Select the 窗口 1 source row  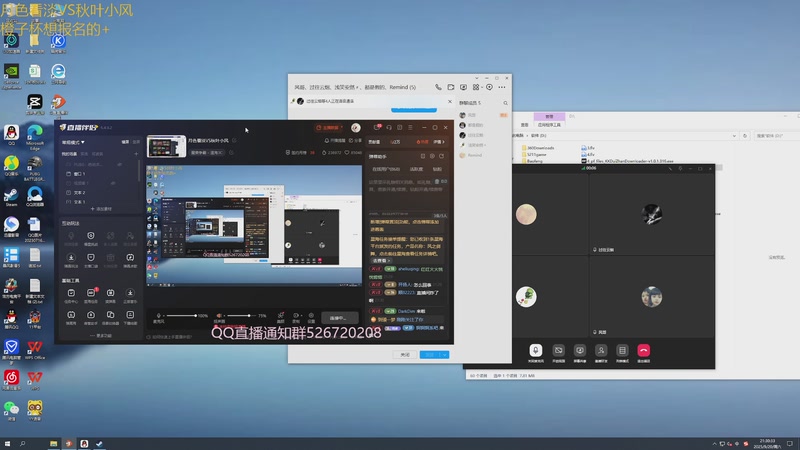pos(99,174)
